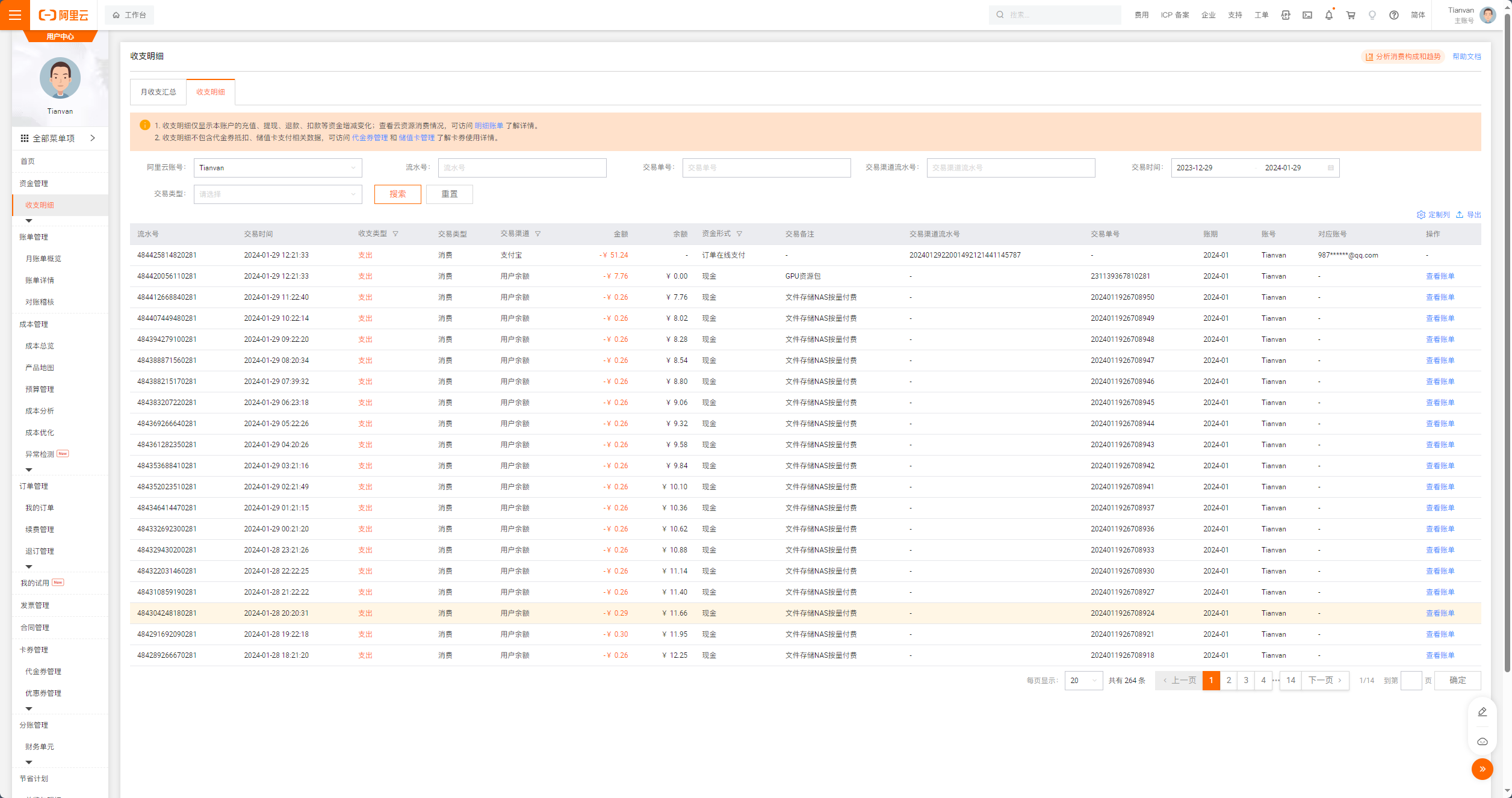Click the large Tianvan avatar in sidebar

point(60,78)
